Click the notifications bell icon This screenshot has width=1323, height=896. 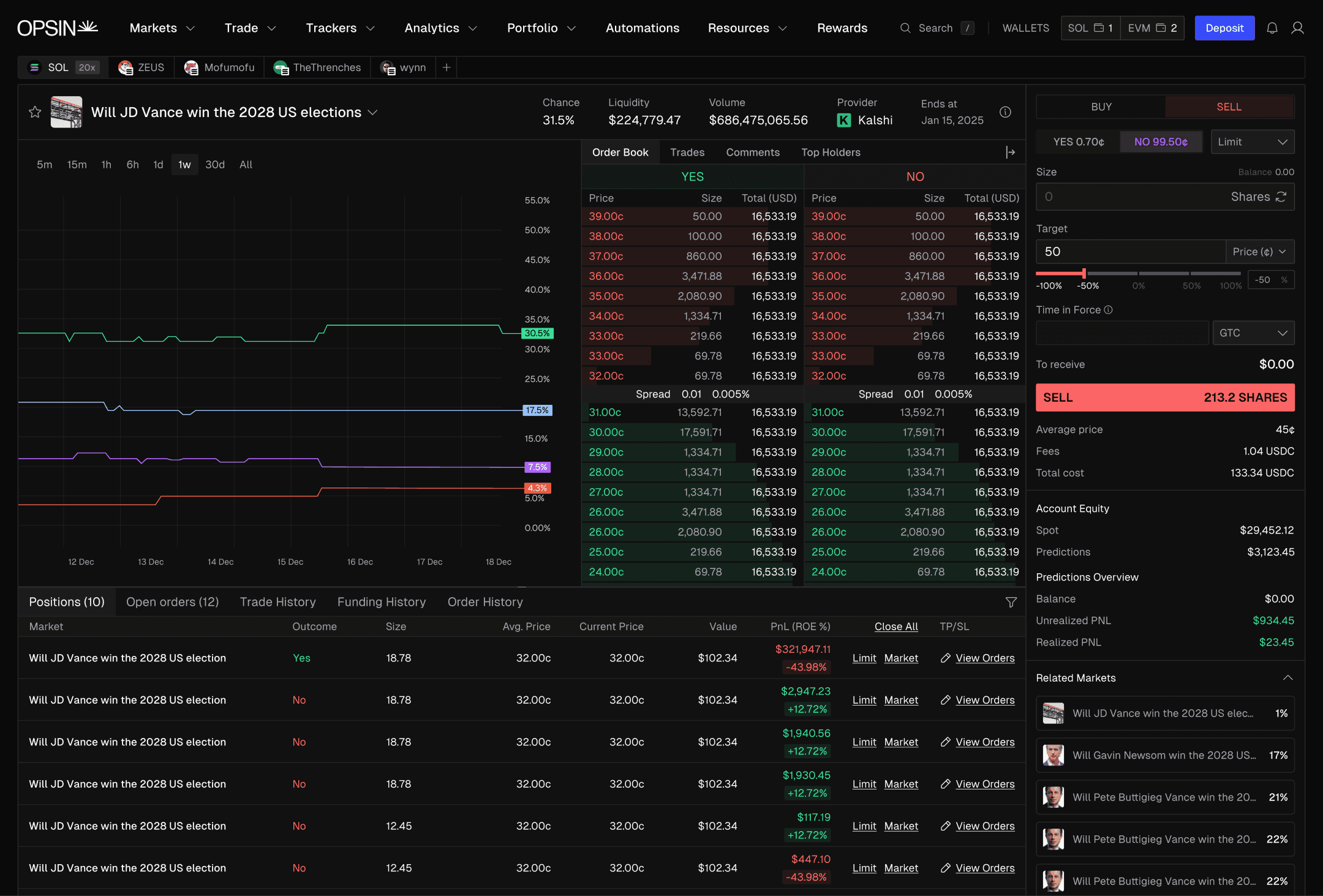tap(1272, 28)
